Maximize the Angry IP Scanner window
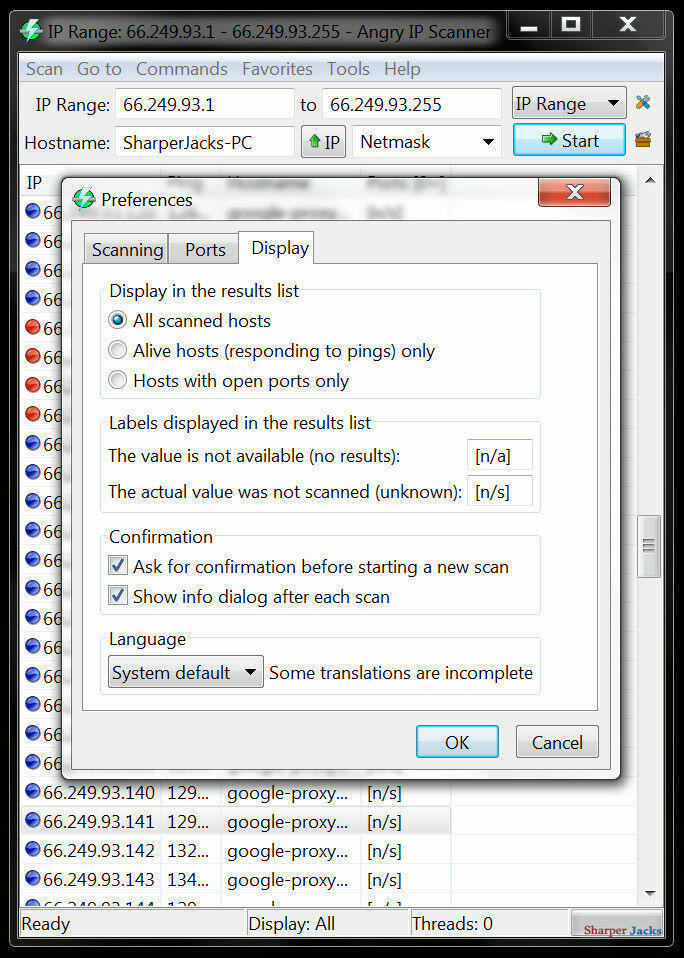684x958 pixels. (571, 25)
